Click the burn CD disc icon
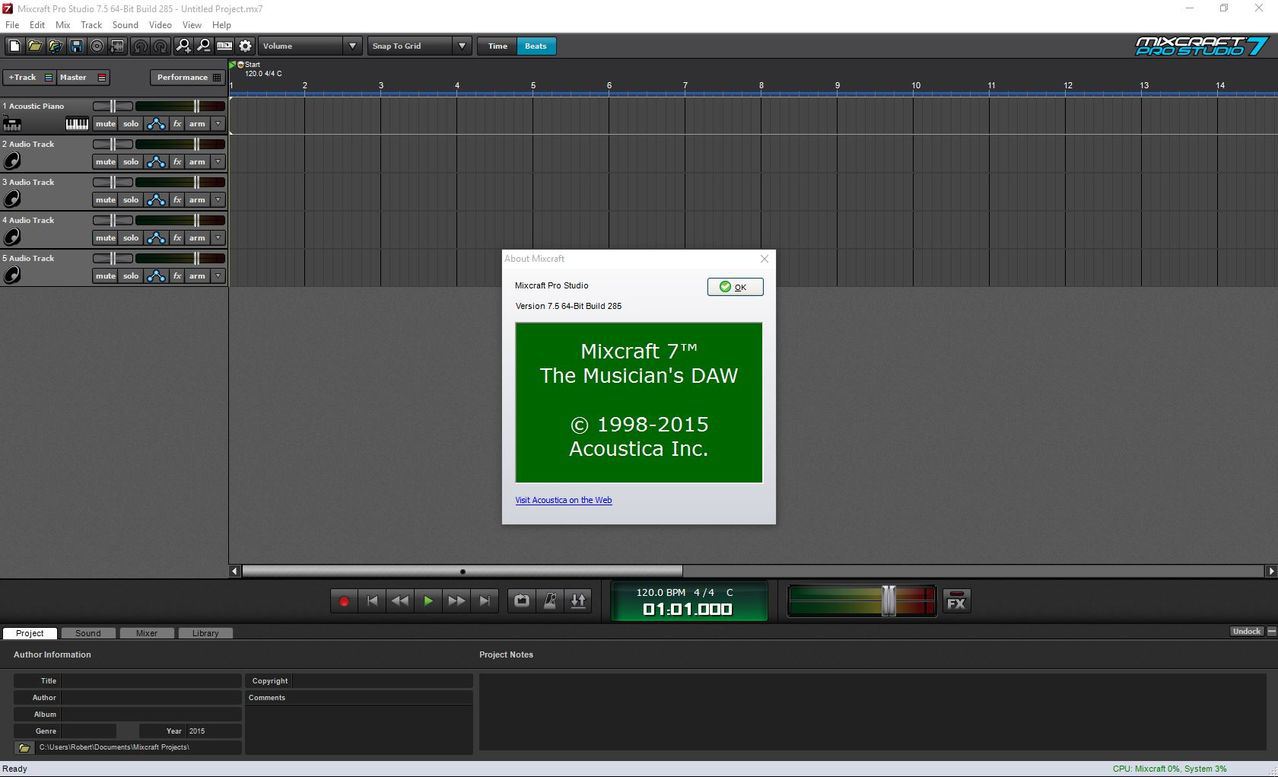This screenshot has width=1278, height=777. 97,46
